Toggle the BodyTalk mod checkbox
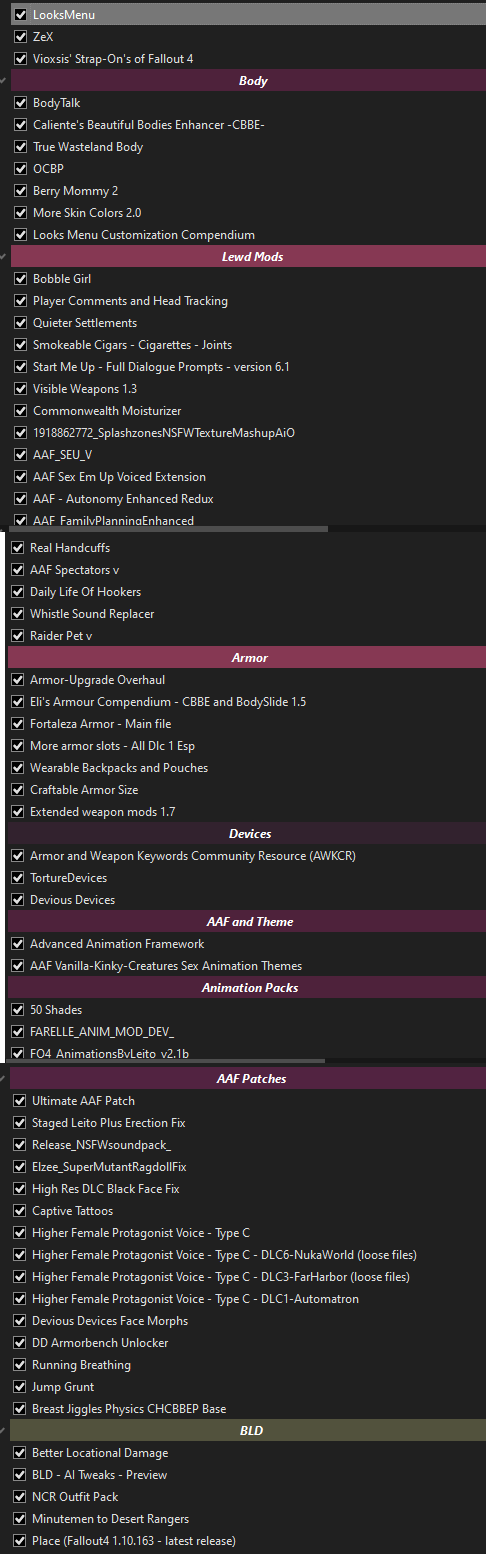Image resolution: width=486 pixels, height=1554 pixels. [21, 103]
